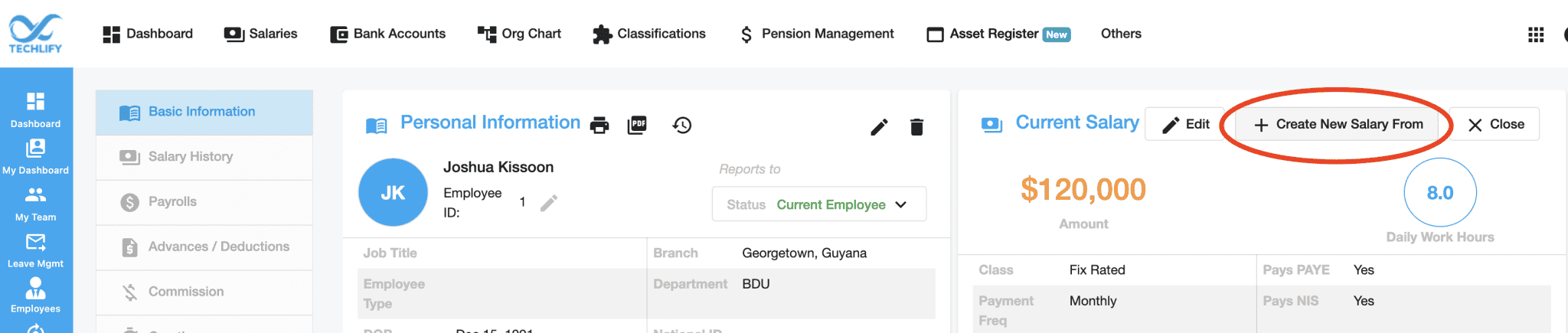This screenshot has width=1568, height=333.
Task: Open My Team in the sidebar
Action: [x=35, y=204]
